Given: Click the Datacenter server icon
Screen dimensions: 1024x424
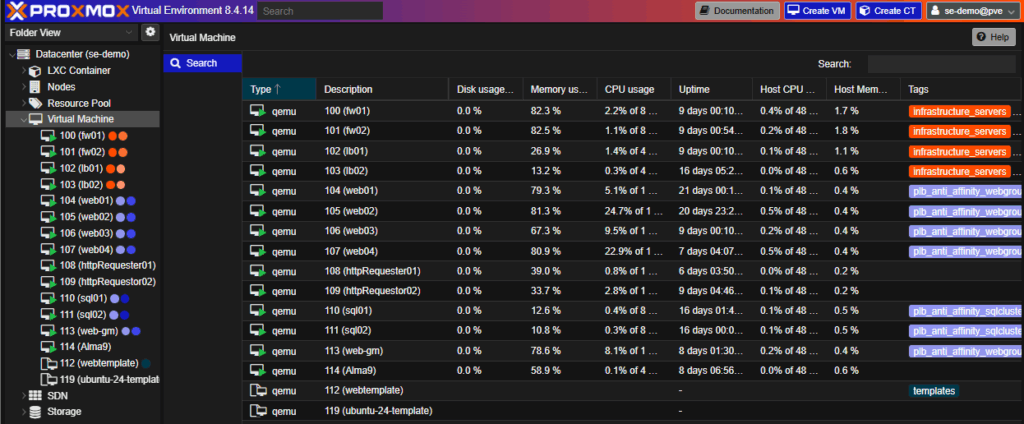Looking at the screenshot, I should click(24, 54).
